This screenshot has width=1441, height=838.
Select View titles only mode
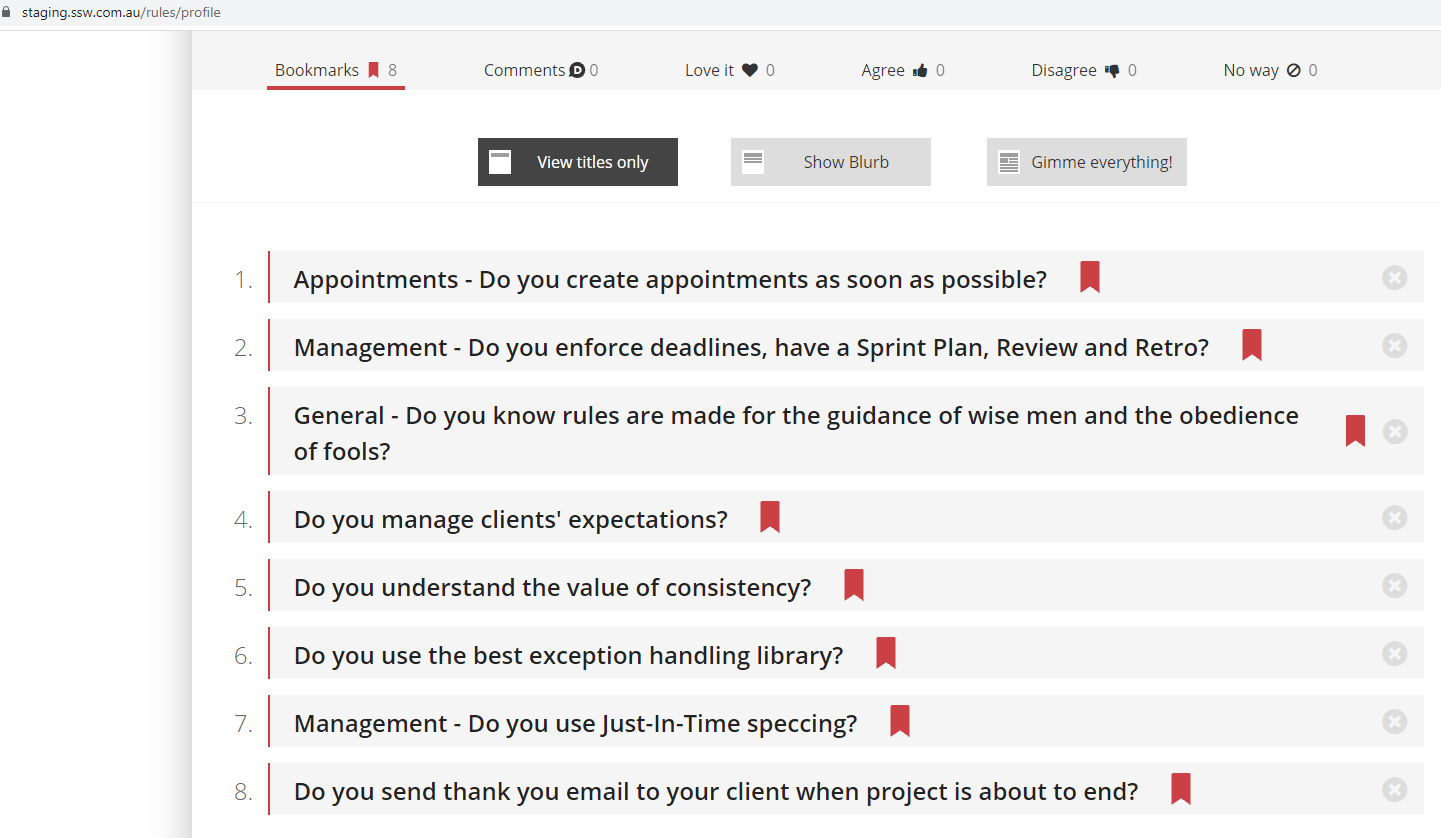[578, 162]
